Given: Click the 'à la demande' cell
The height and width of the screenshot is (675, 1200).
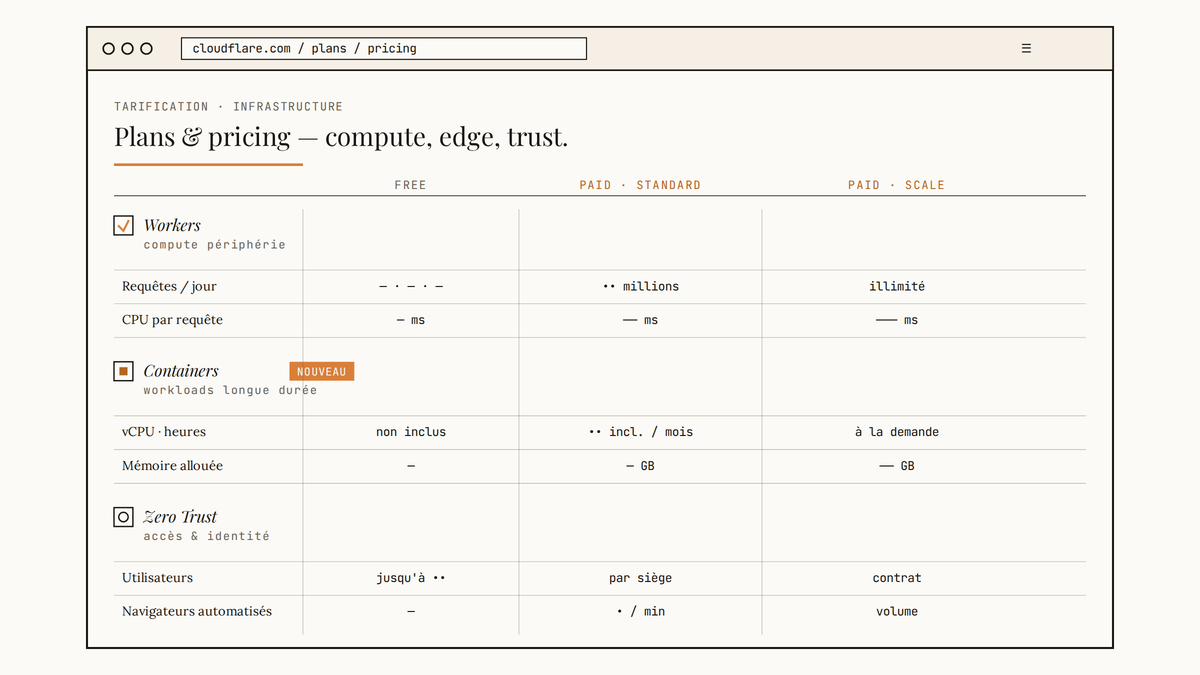Looking at the screenshot, I should click(897, 432).
